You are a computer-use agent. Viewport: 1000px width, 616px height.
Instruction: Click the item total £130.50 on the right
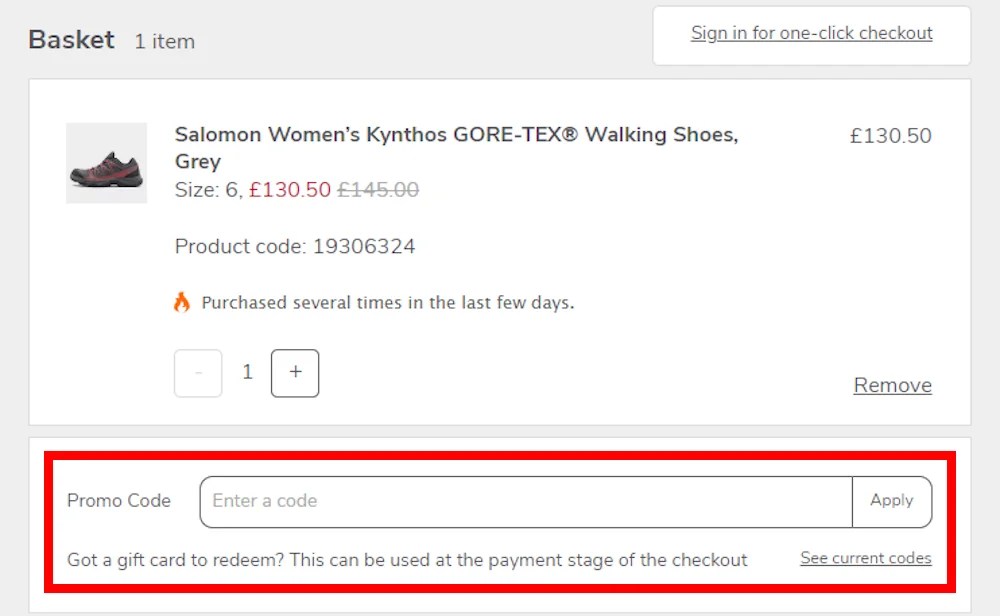coord(890,135)
